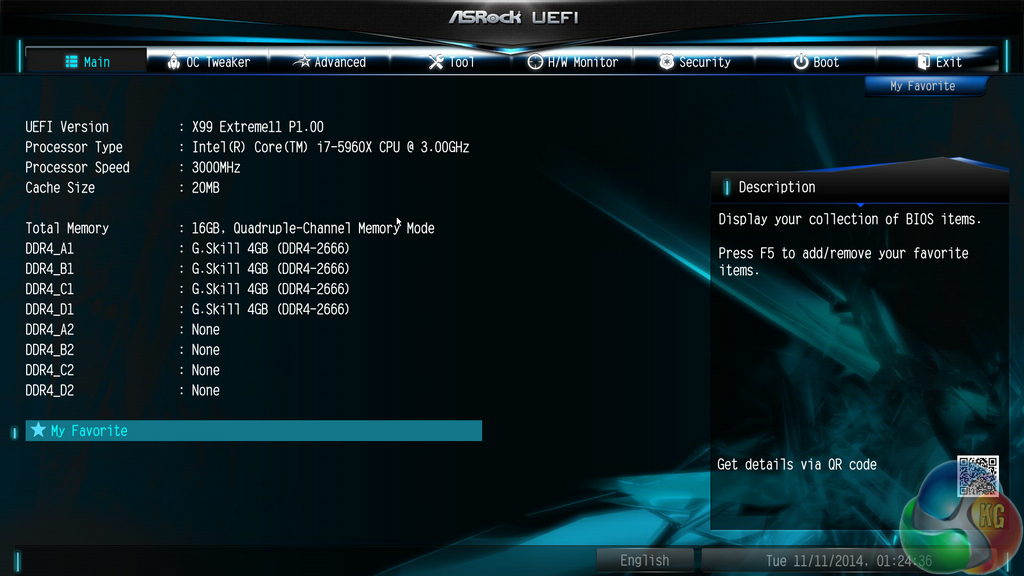This screenshot has width=1024, height=576.
Task: Click Cache Size value 20MB
Action: pos(206,187)
